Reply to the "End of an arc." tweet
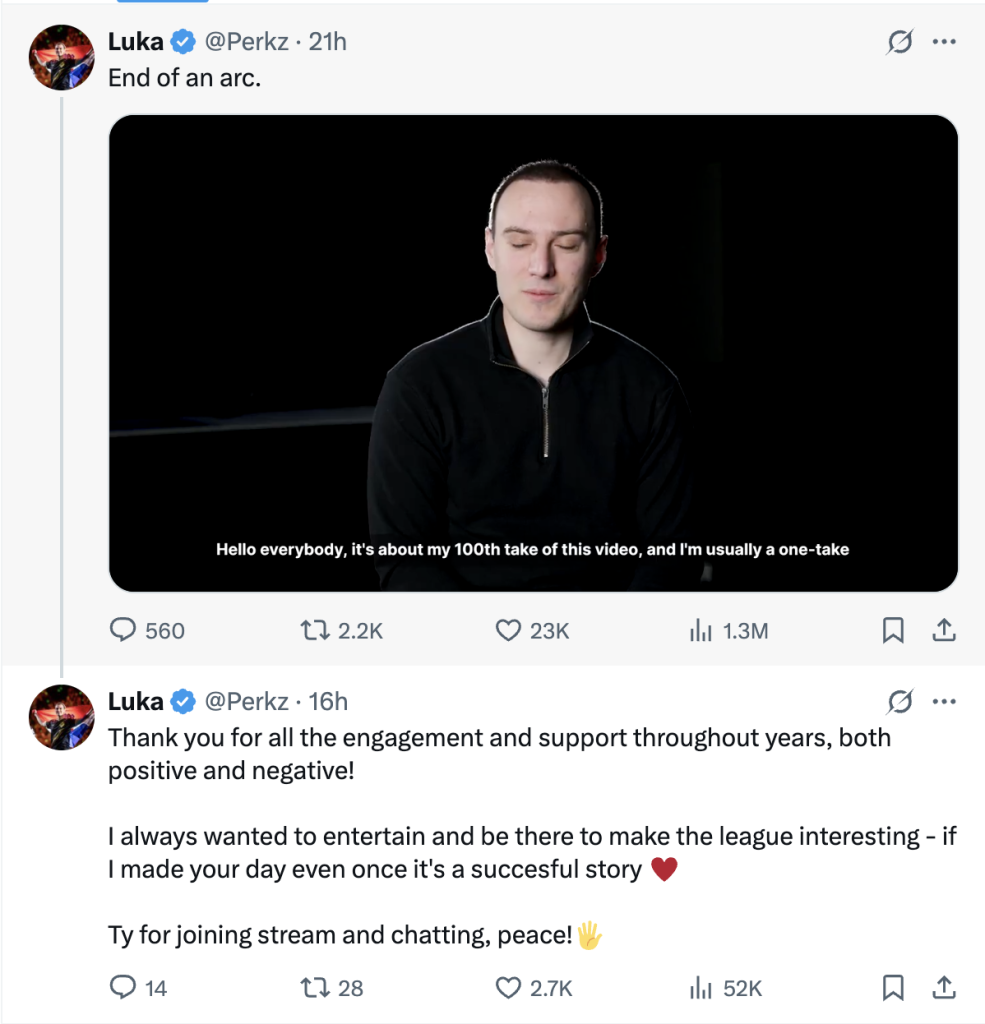The width and height of the screenshot is (985, 1024). coord(123,630)
